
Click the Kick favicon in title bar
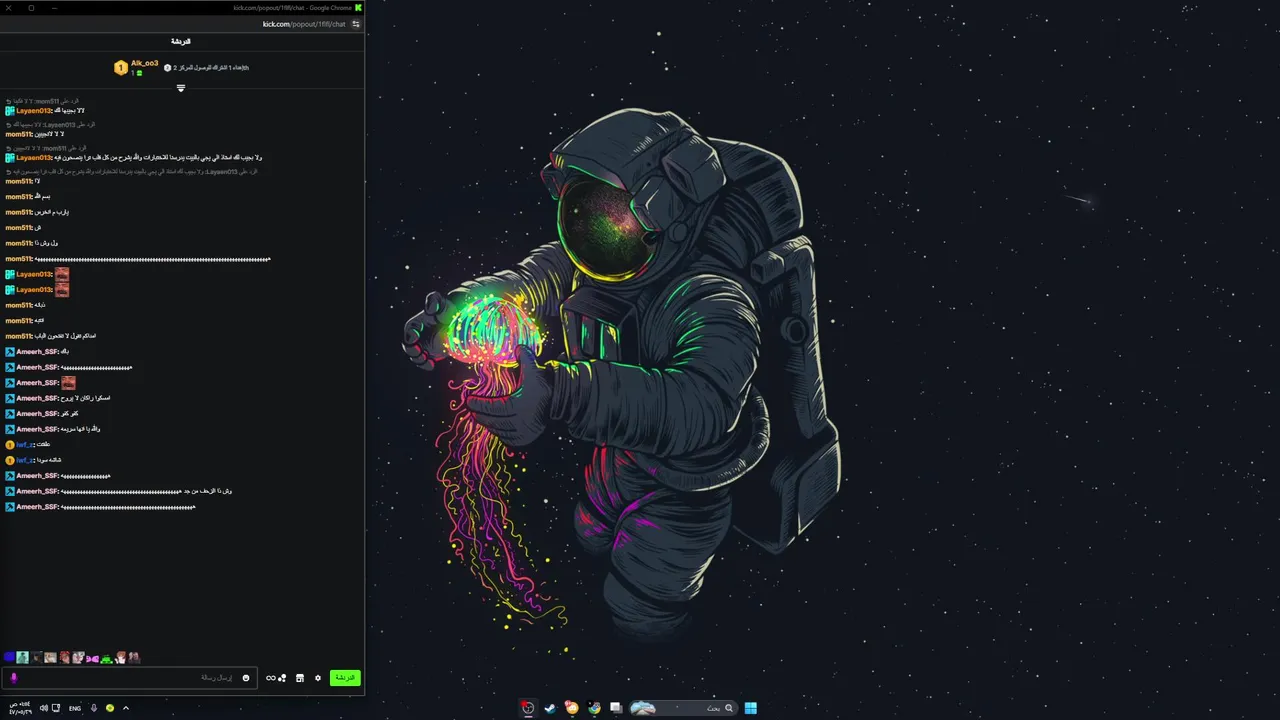(358, 7)
